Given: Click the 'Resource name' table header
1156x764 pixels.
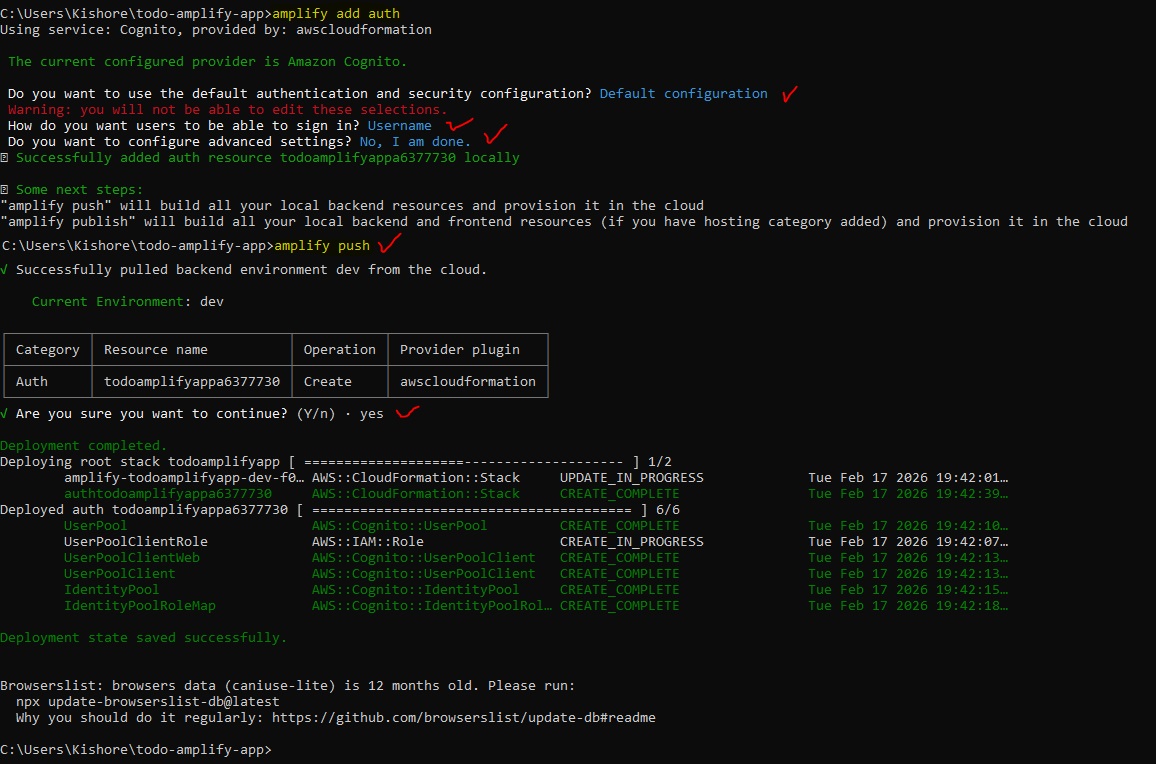Looking at the screenshot, I should (156, 350).
